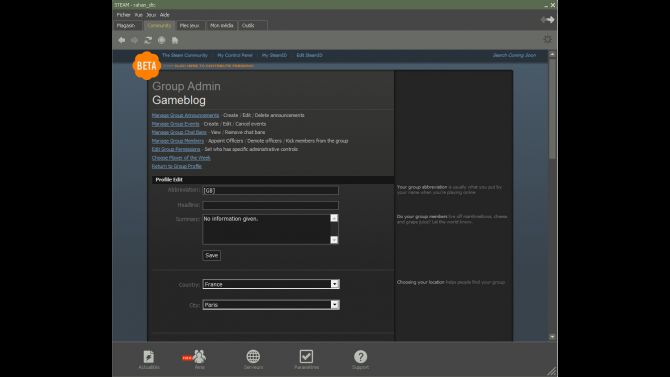
Task: Click the Search Coming Soon text
Action: pos(514,55)
